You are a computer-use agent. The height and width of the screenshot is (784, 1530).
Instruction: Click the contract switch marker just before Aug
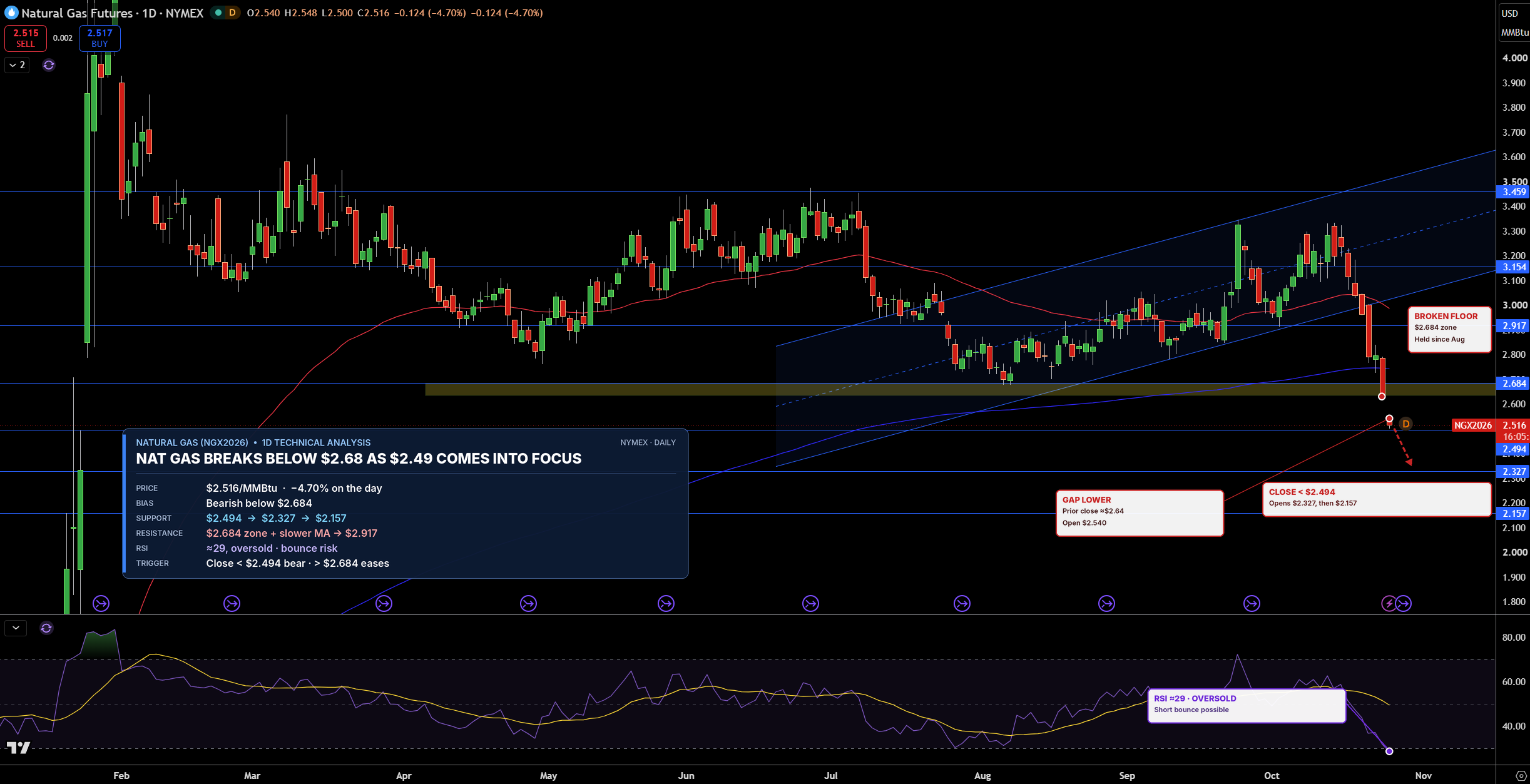click(962, 604)
